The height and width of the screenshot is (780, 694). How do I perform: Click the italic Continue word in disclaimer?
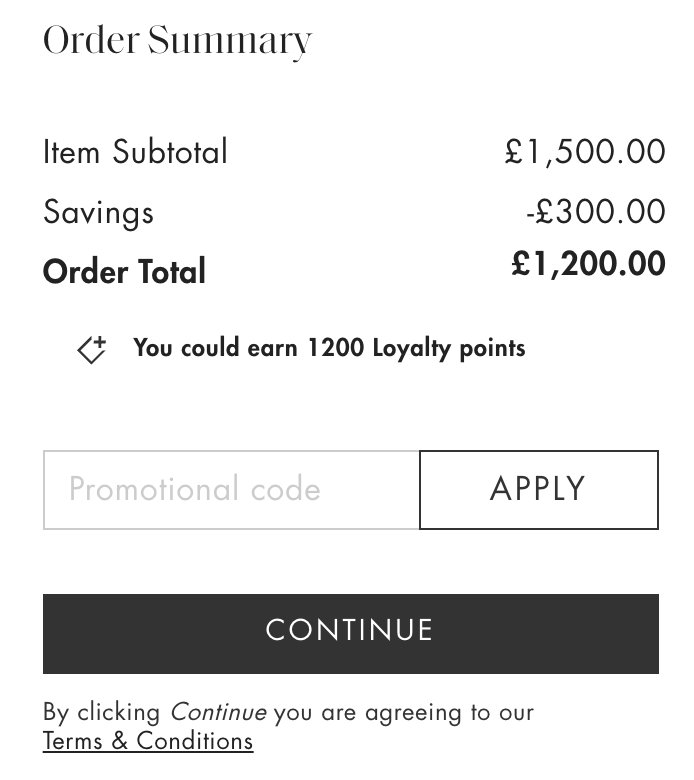218,712
